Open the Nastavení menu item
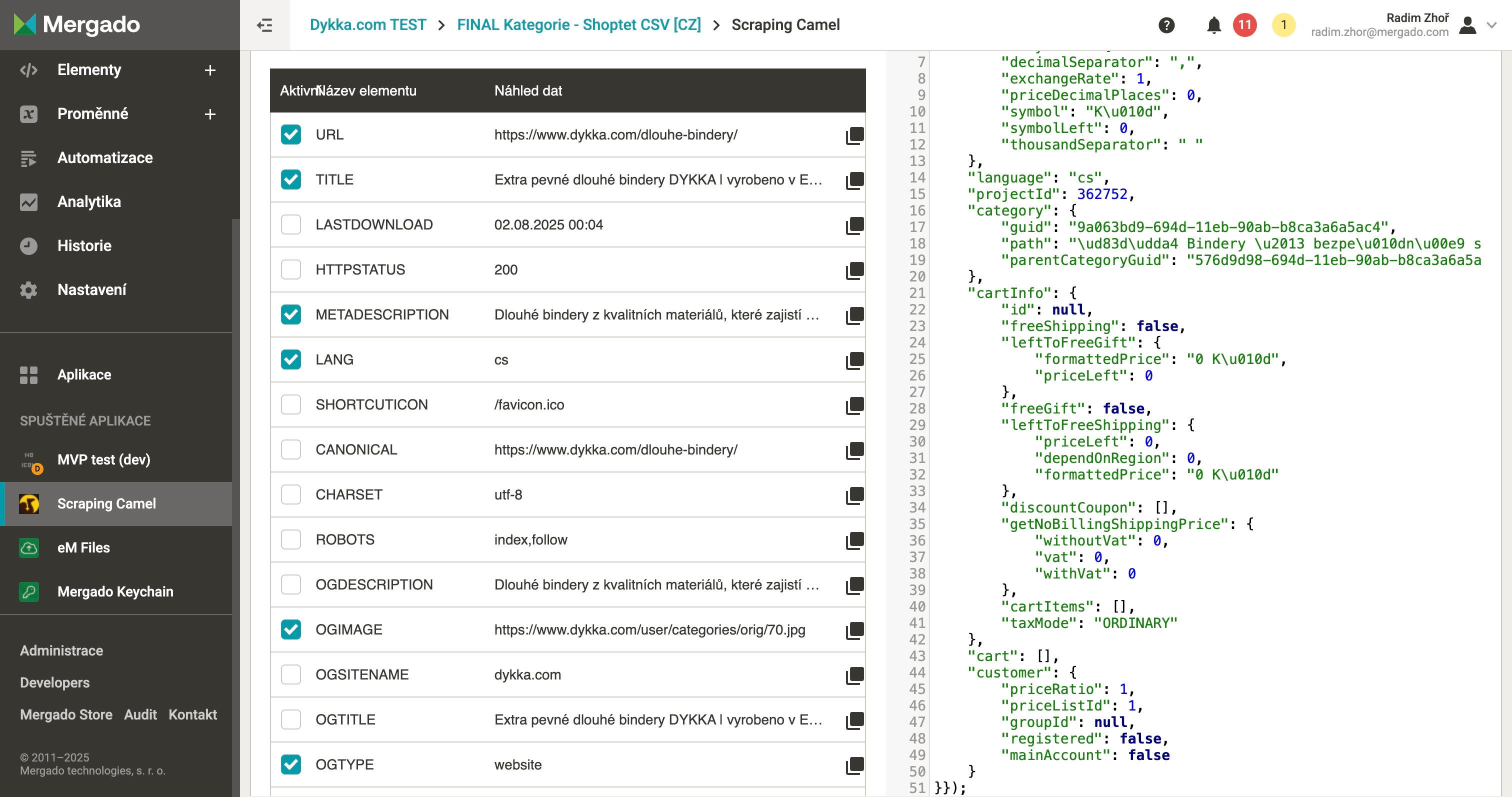The height and width of the screenshot is (797, 1512). pyautogui.click(x=91, y=290)
